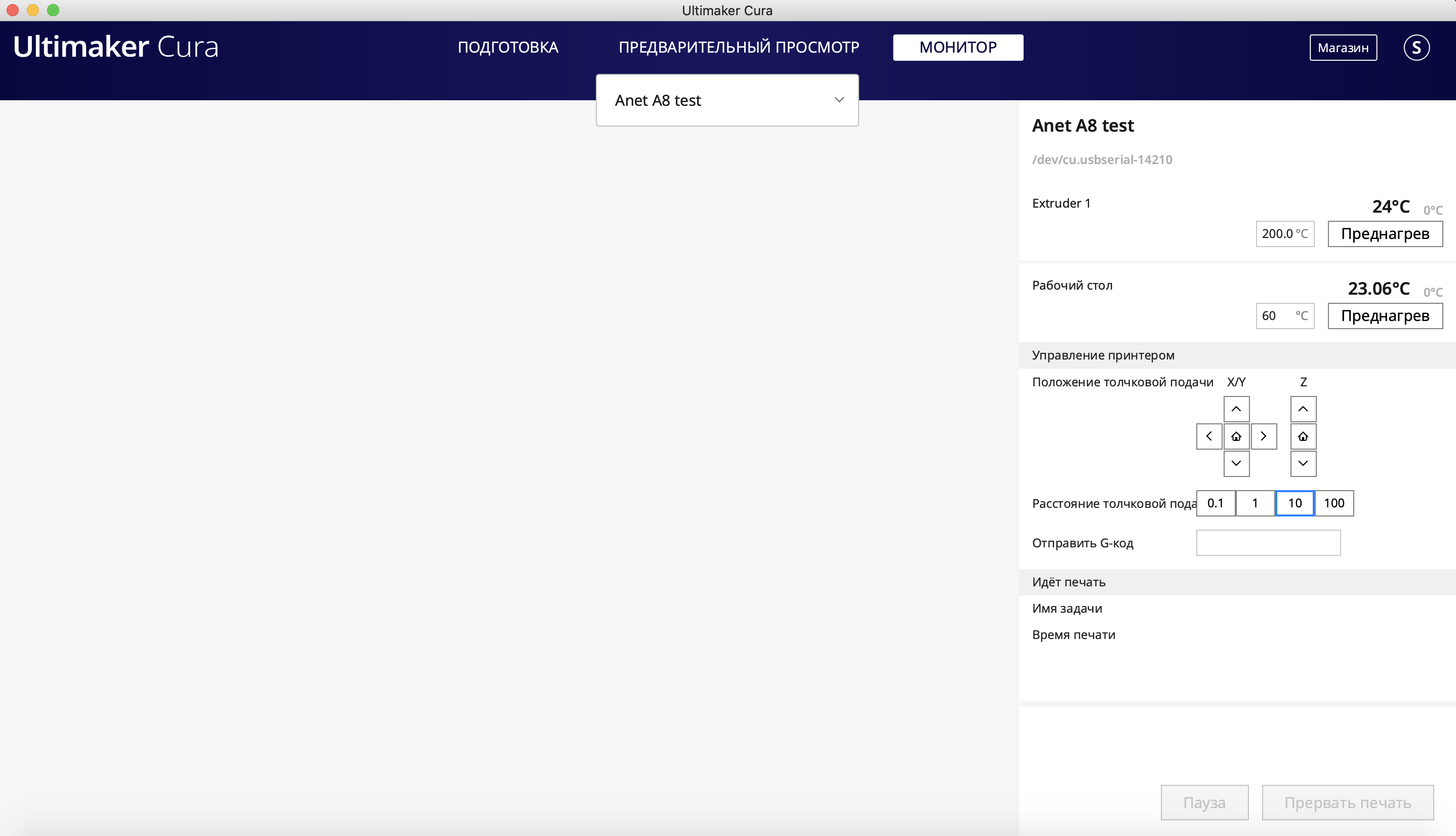Viewport: 1456px width, 836px height.
Task: Home the X/Y axes
Action: [1237, 436]
